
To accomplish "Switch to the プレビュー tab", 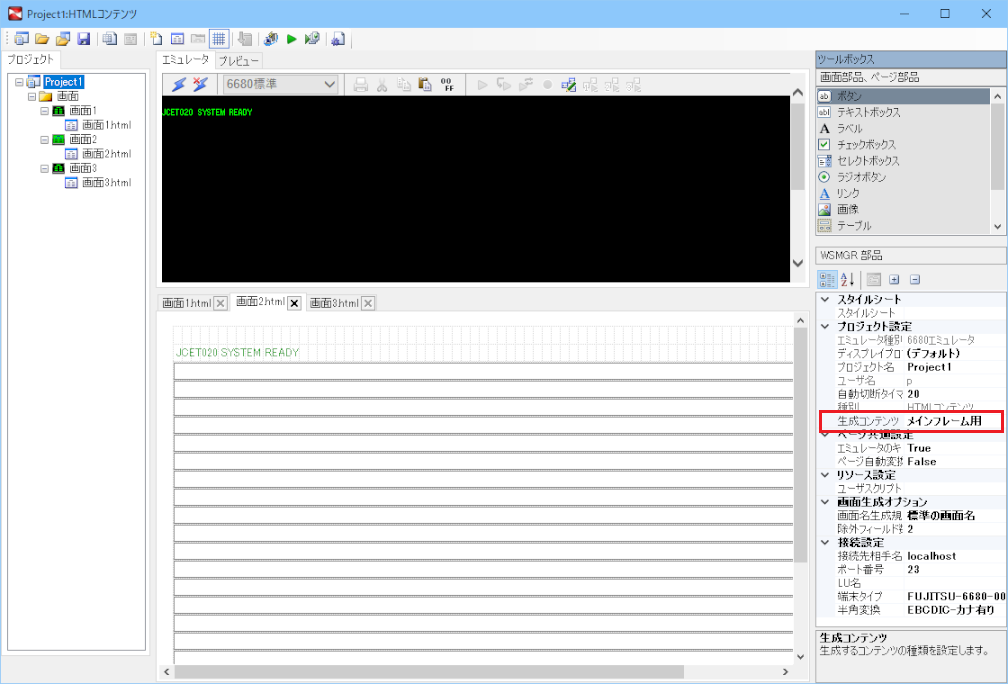I will [x=238, y=61].
